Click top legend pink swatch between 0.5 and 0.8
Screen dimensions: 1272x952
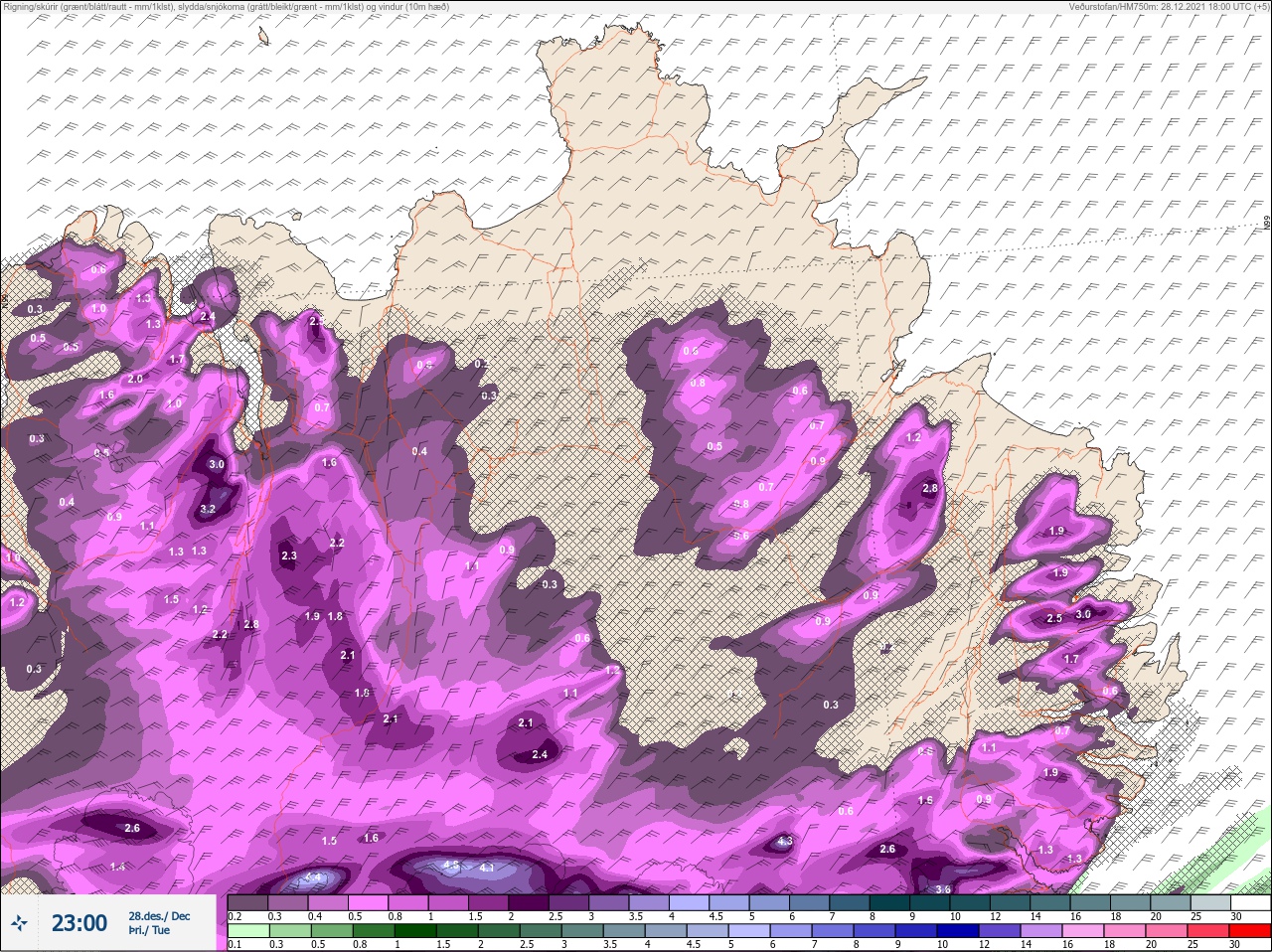[x=369, y=902]
